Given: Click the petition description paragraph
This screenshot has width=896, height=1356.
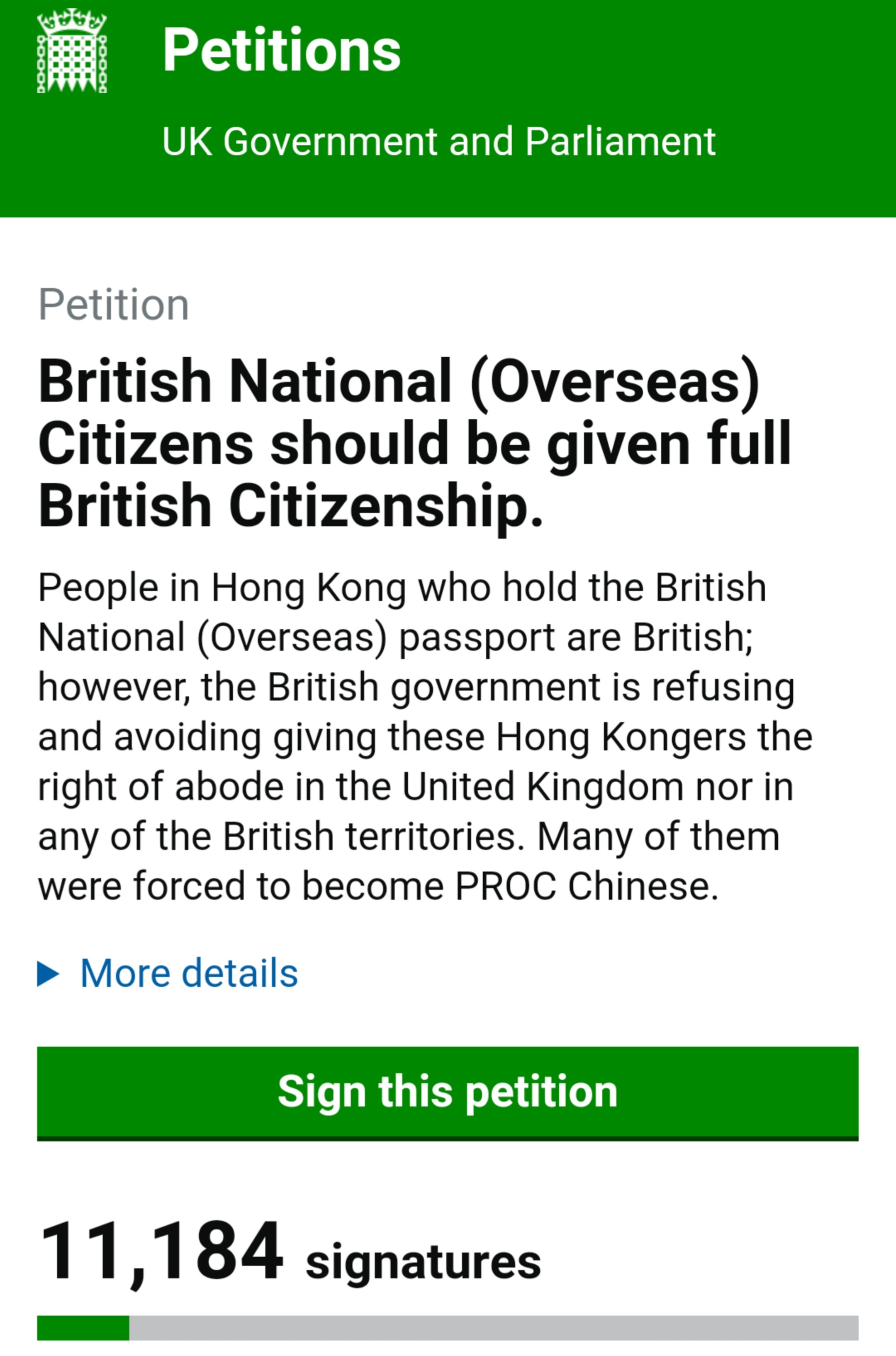Looking at the screenshot, I should coord(425,737).
